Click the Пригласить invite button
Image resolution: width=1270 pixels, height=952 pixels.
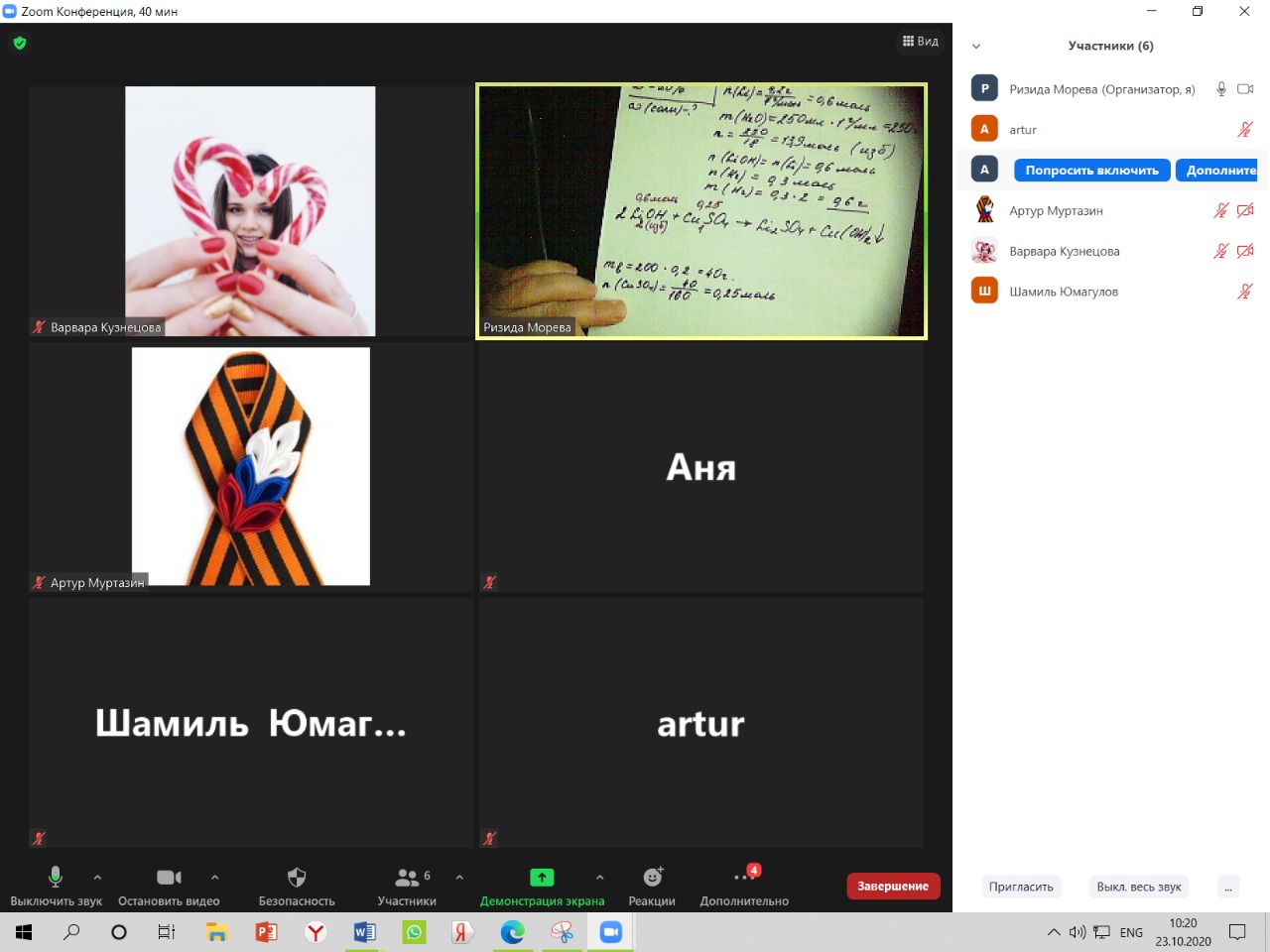point(1021,888)
